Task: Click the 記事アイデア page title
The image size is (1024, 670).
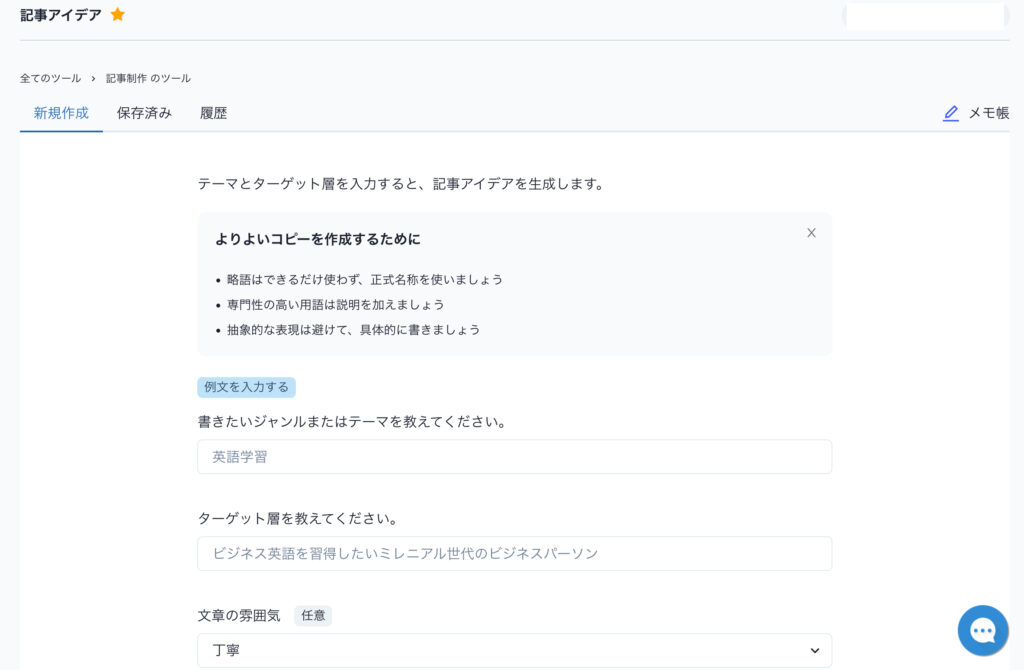Action: tap(61, 15)
